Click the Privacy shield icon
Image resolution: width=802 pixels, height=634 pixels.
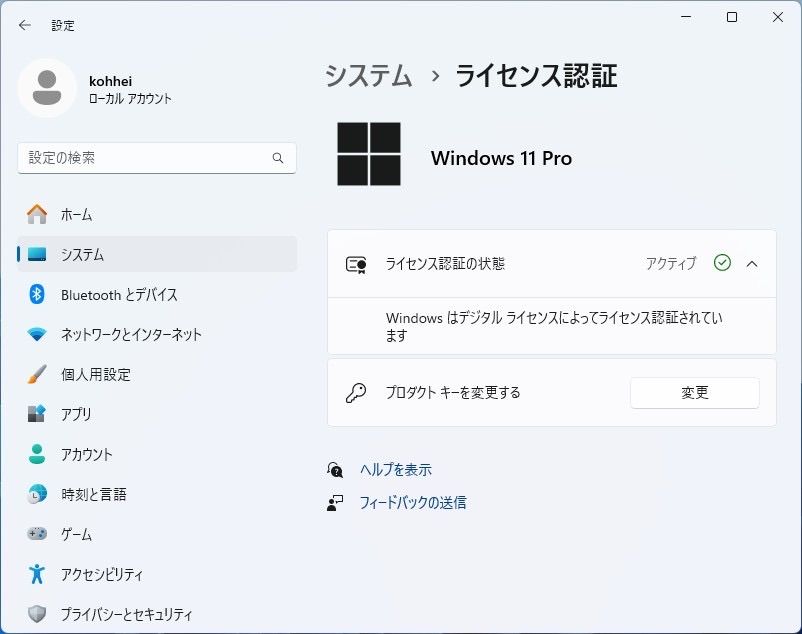coord(37,614)
